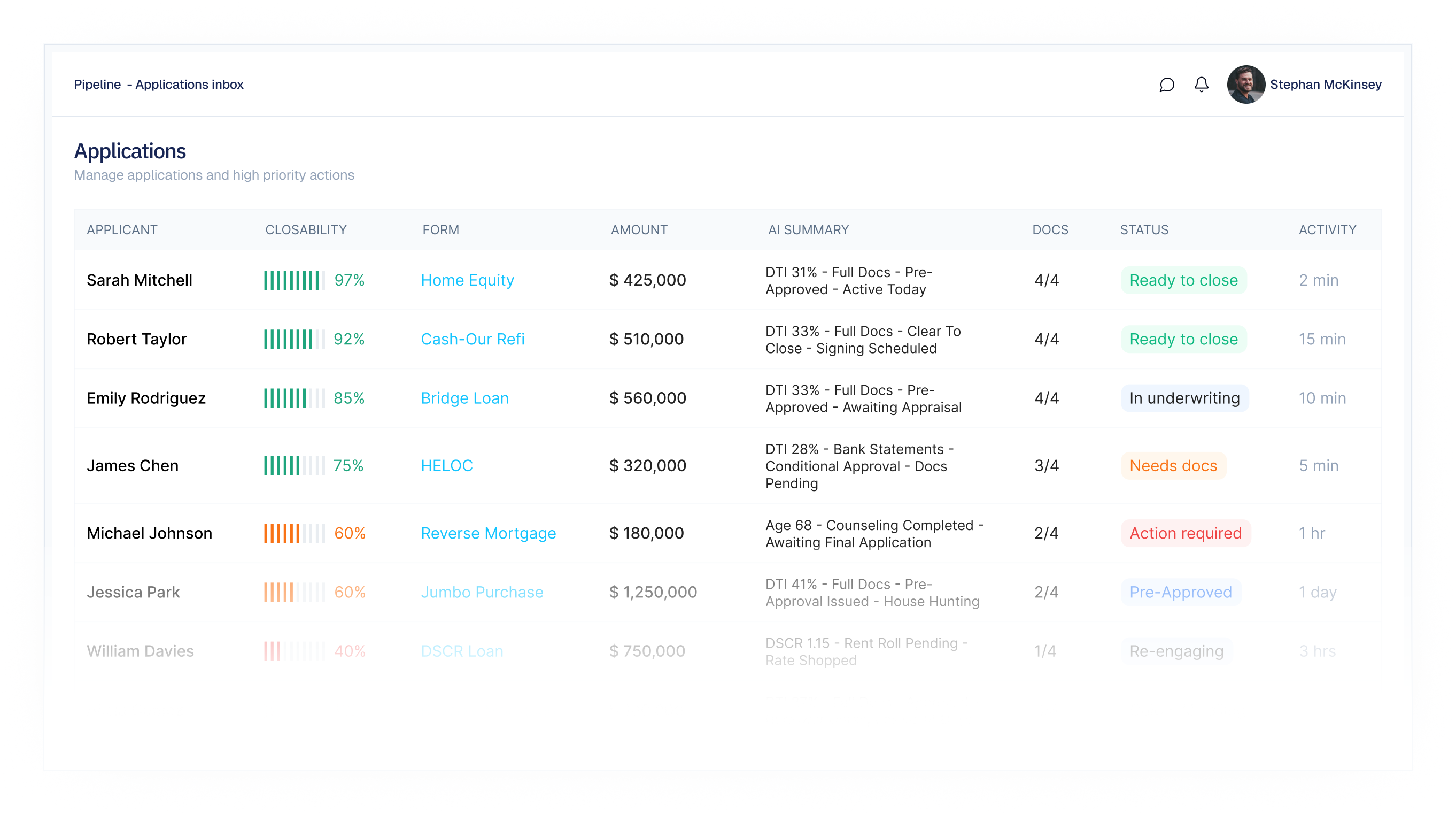Sort by the APPLICANT column header

pyautogui.click(x=122, y=229)
